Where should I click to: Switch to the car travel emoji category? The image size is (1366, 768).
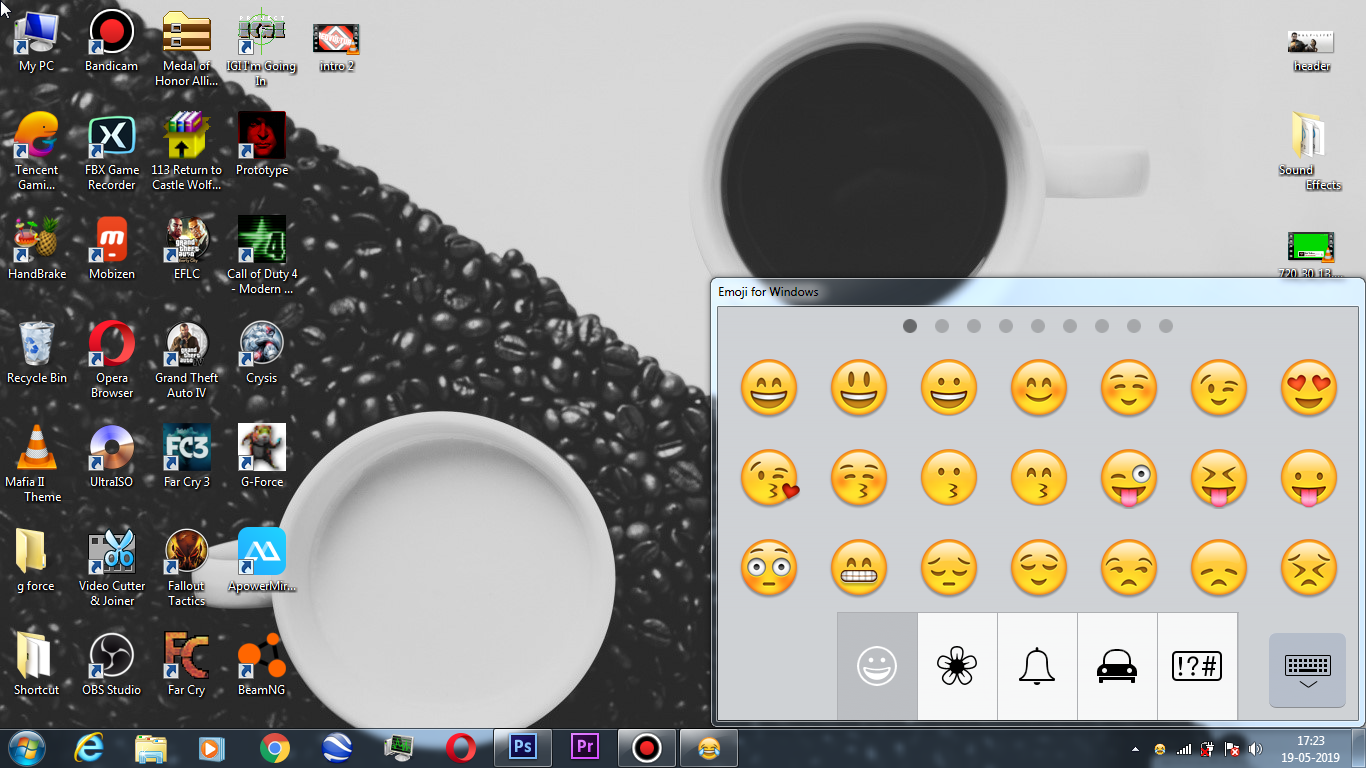[x=1117, y=665]
